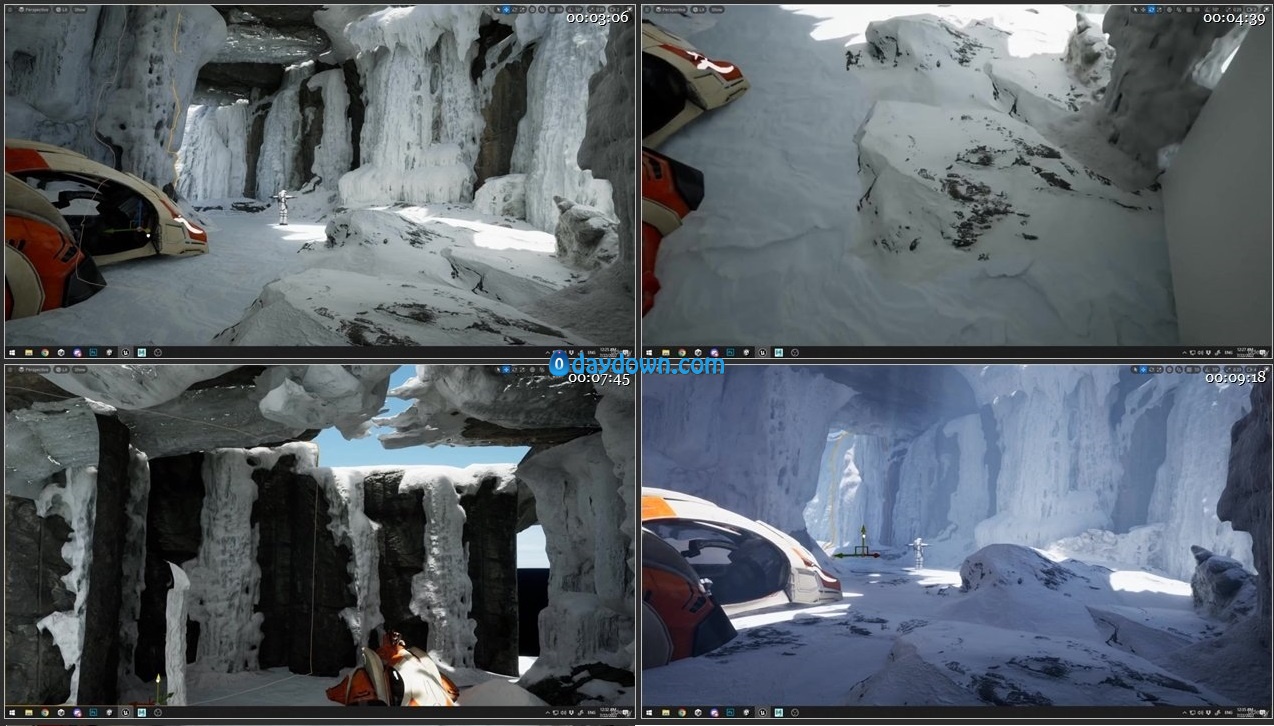
Task: Pick the Scale tool in the 00:09:18 frame
Action: (x=1161, y=371)
